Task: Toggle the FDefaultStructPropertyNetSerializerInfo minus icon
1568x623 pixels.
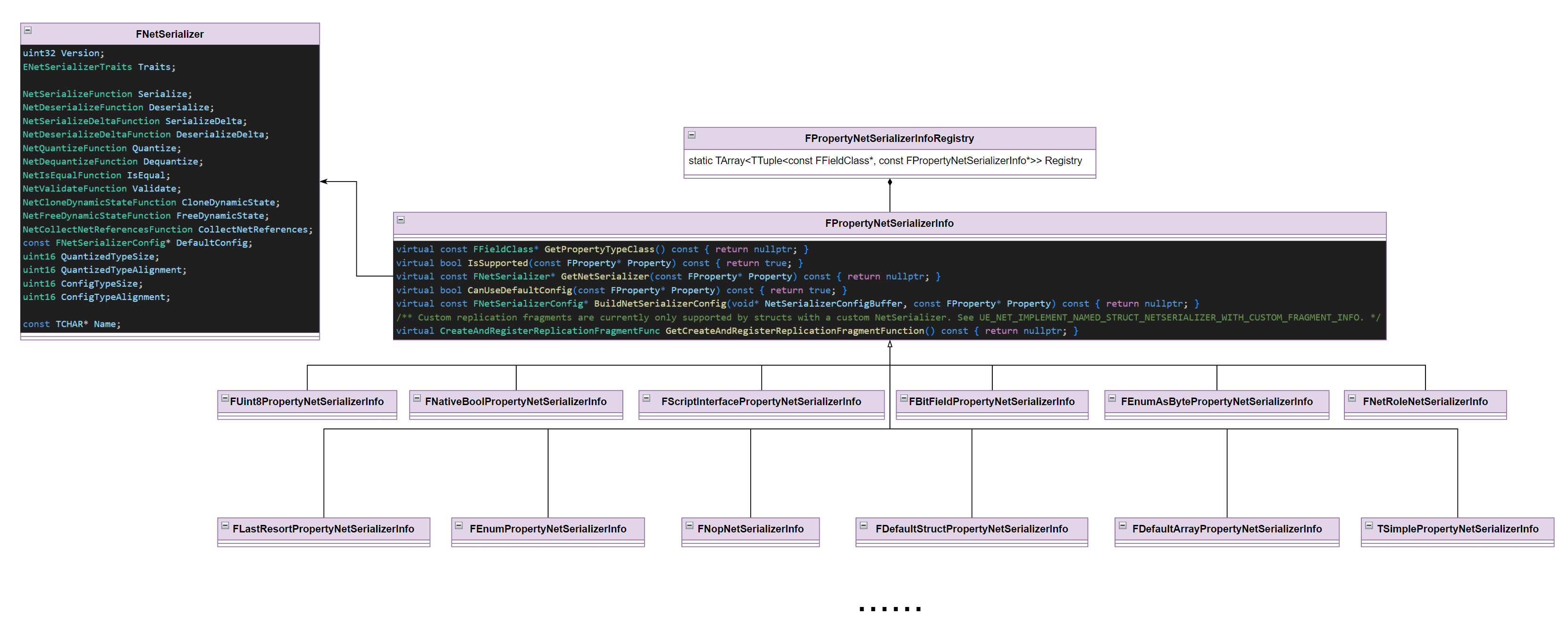Action: 863,526
